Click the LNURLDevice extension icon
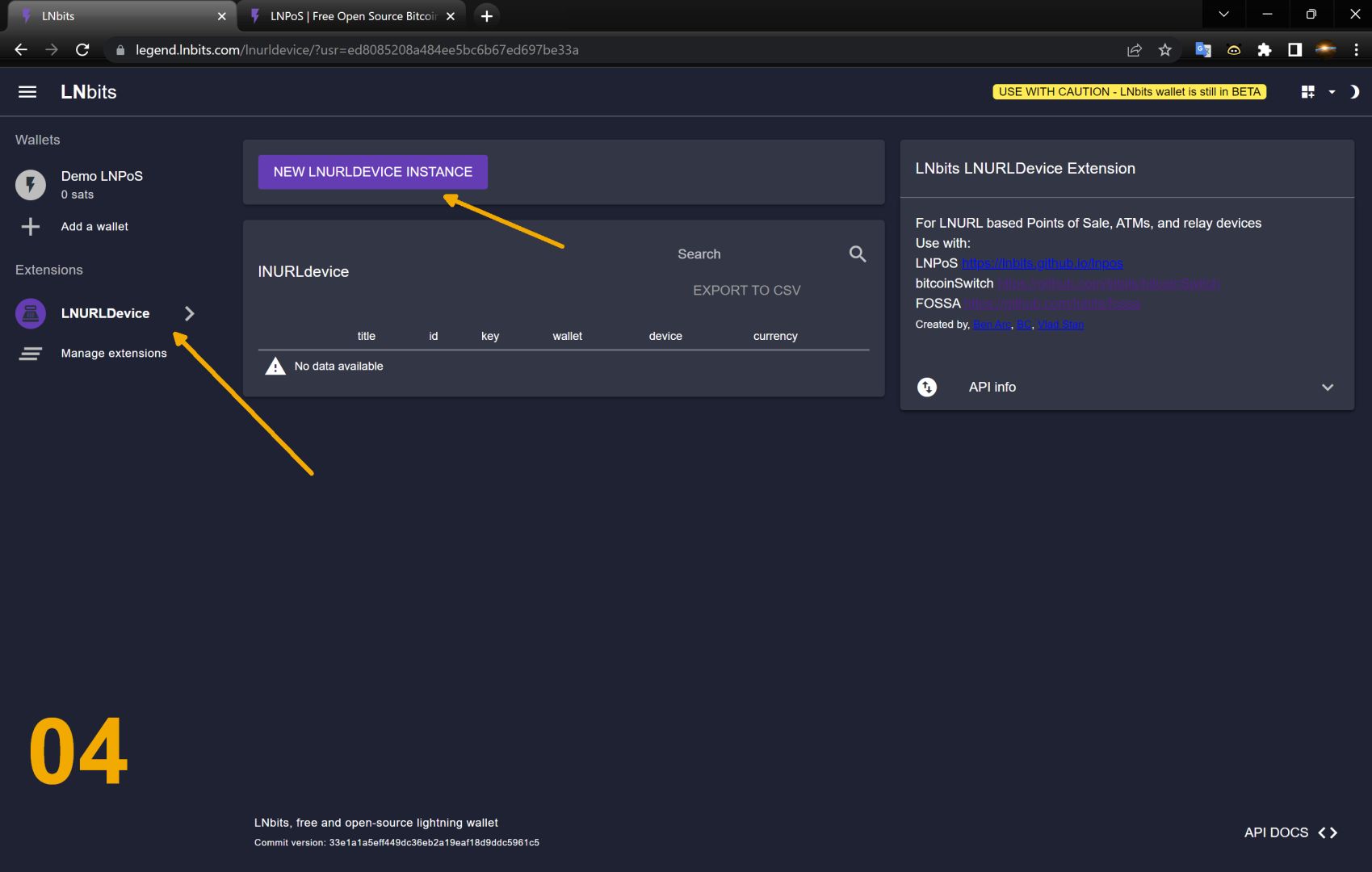 click(31, 313)
